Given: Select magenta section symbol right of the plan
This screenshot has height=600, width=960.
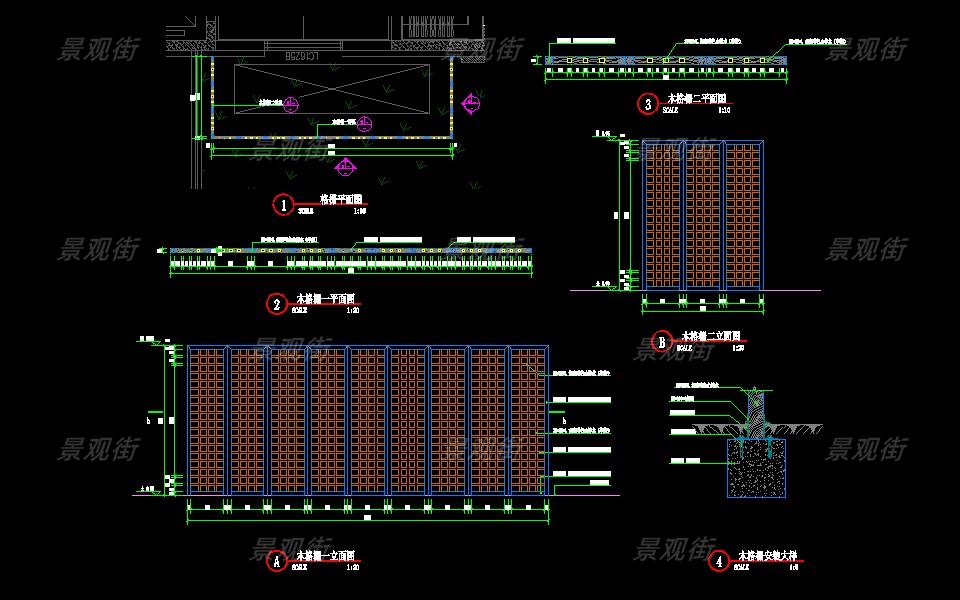Looking at the screenshot, I should tap(470, 101).
